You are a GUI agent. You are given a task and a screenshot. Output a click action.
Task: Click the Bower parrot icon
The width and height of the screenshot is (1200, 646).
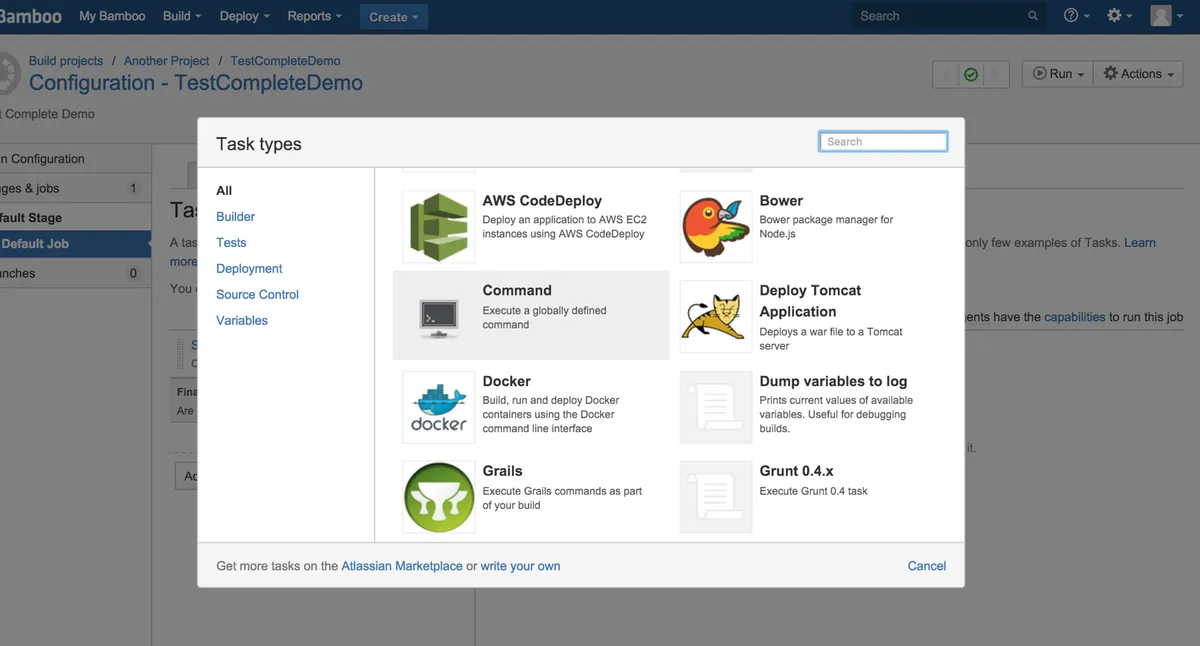(x=716, y=227)
